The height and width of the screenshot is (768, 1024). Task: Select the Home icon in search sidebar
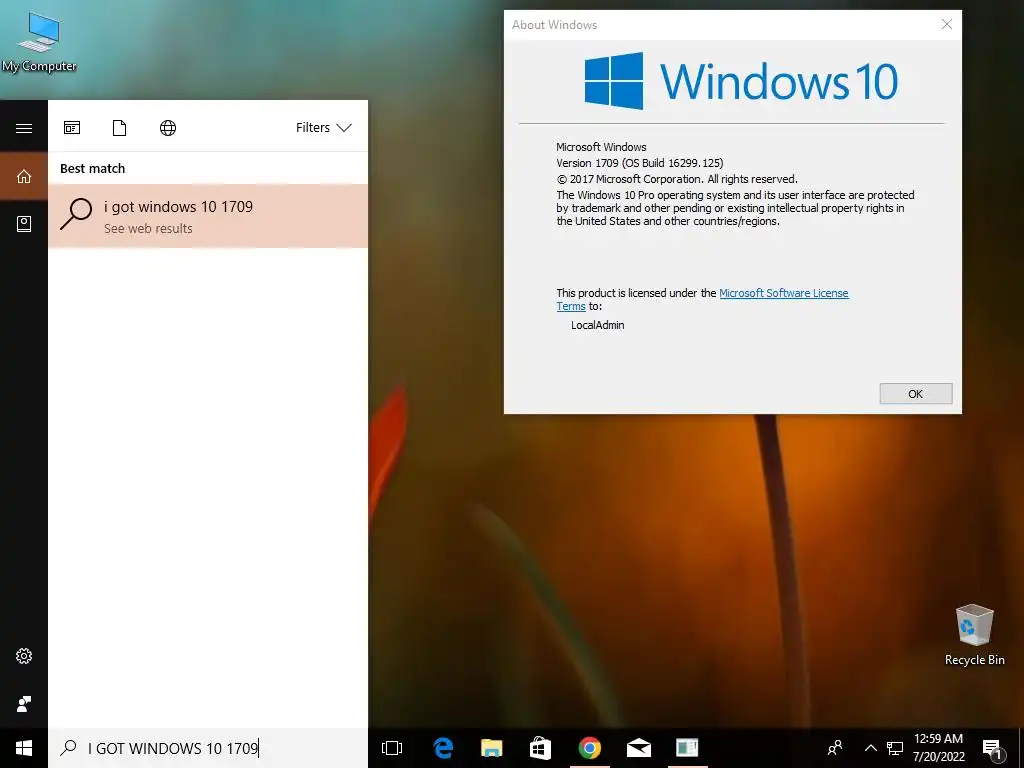(24, 176)
